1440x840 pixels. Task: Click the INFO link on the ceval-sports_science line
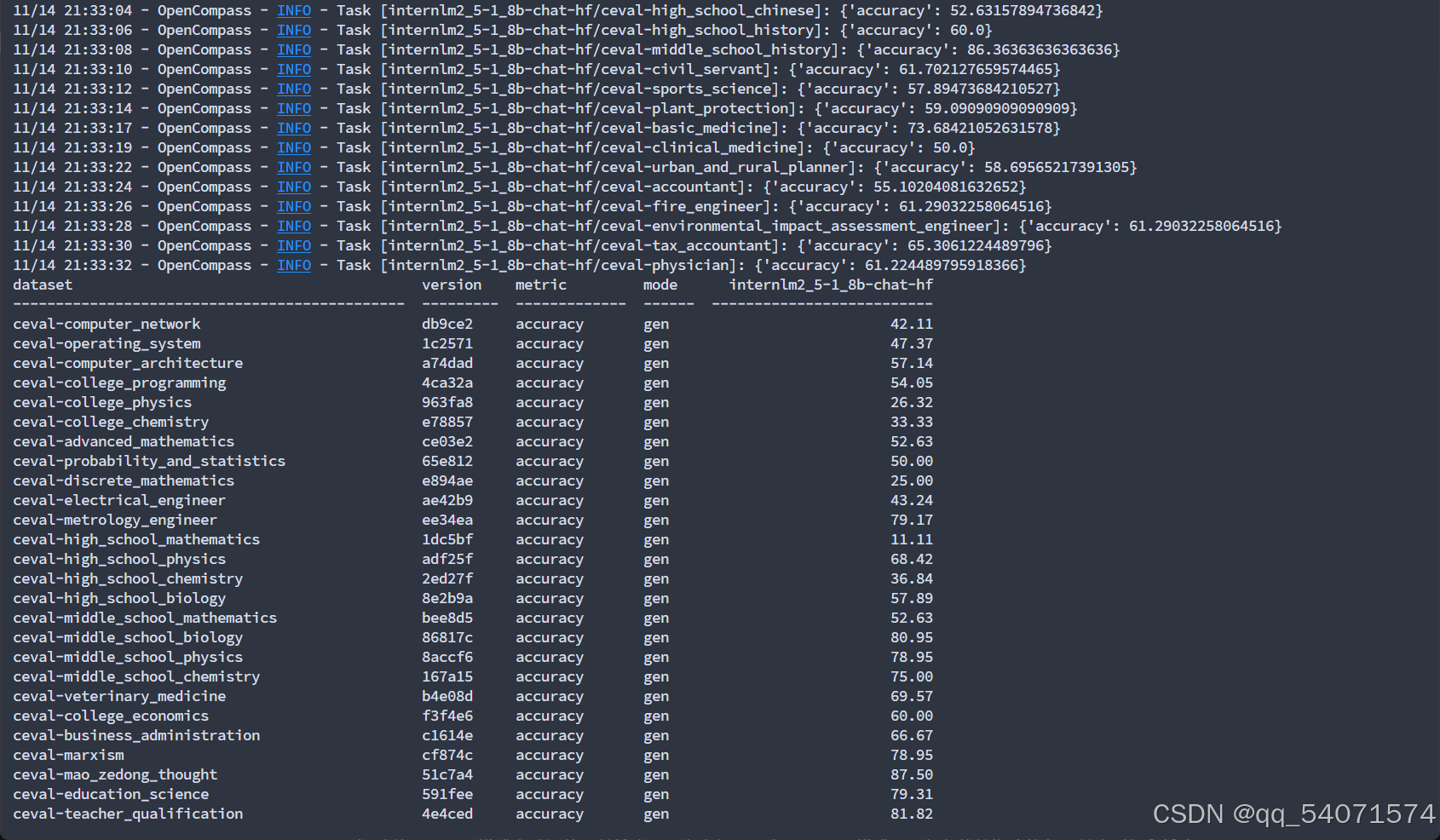point(294,89)
